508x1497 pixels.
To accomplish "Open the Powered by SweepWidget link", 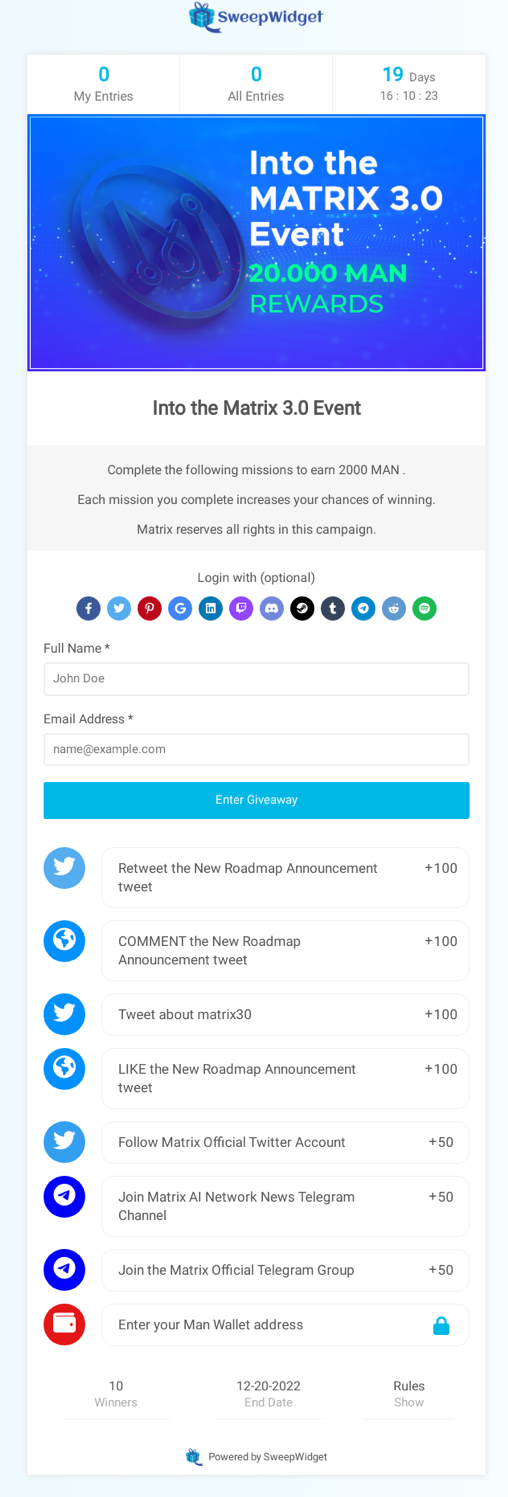I will (256, 1456).
